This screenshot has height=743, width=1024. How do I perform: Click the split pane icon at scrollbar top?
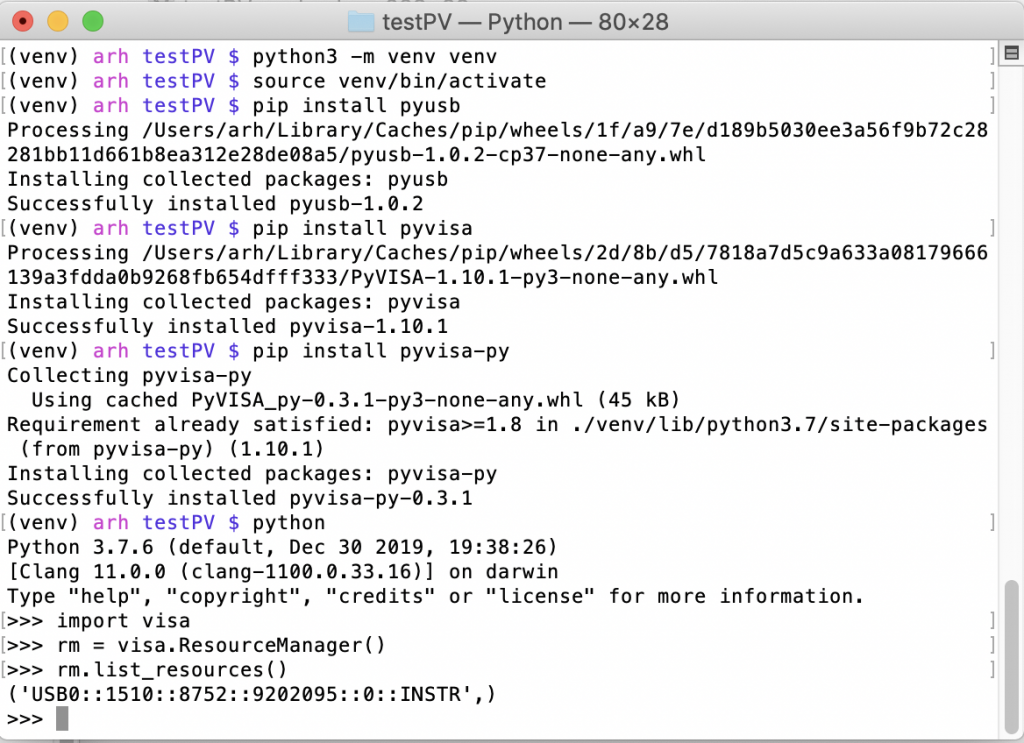[1011, 53]
